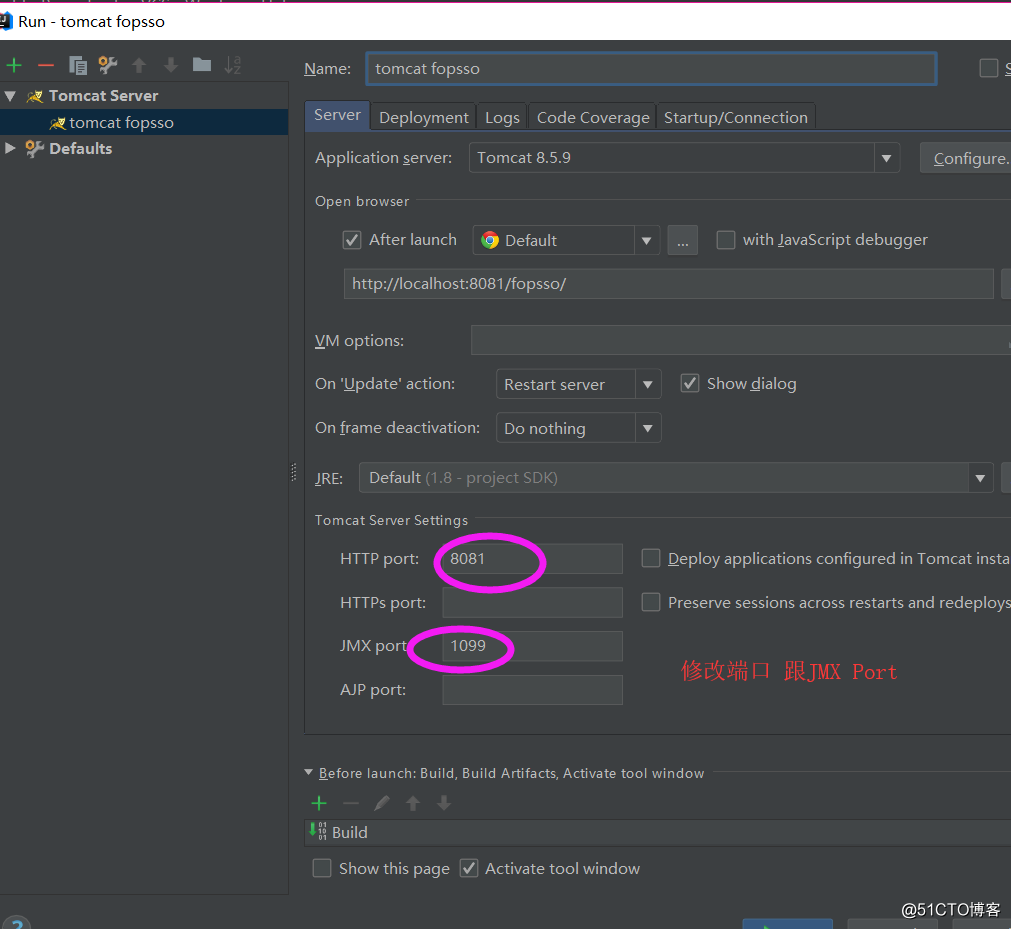The image size is (1011, 929).
Task: Toggle the checkbox beside the Name field
Action: (988, 68)
